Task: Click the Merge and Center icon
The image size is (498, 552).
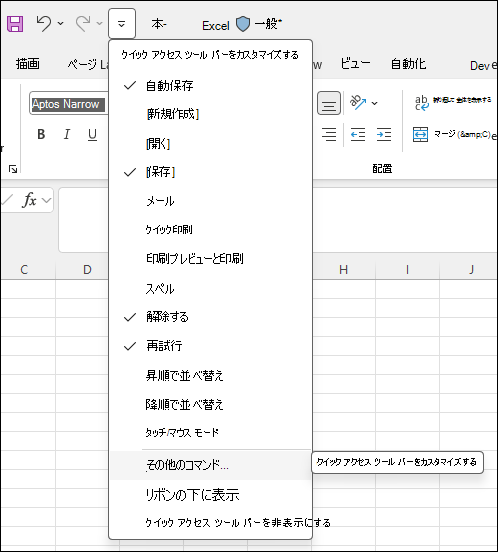Action: [x=420, y=134]
